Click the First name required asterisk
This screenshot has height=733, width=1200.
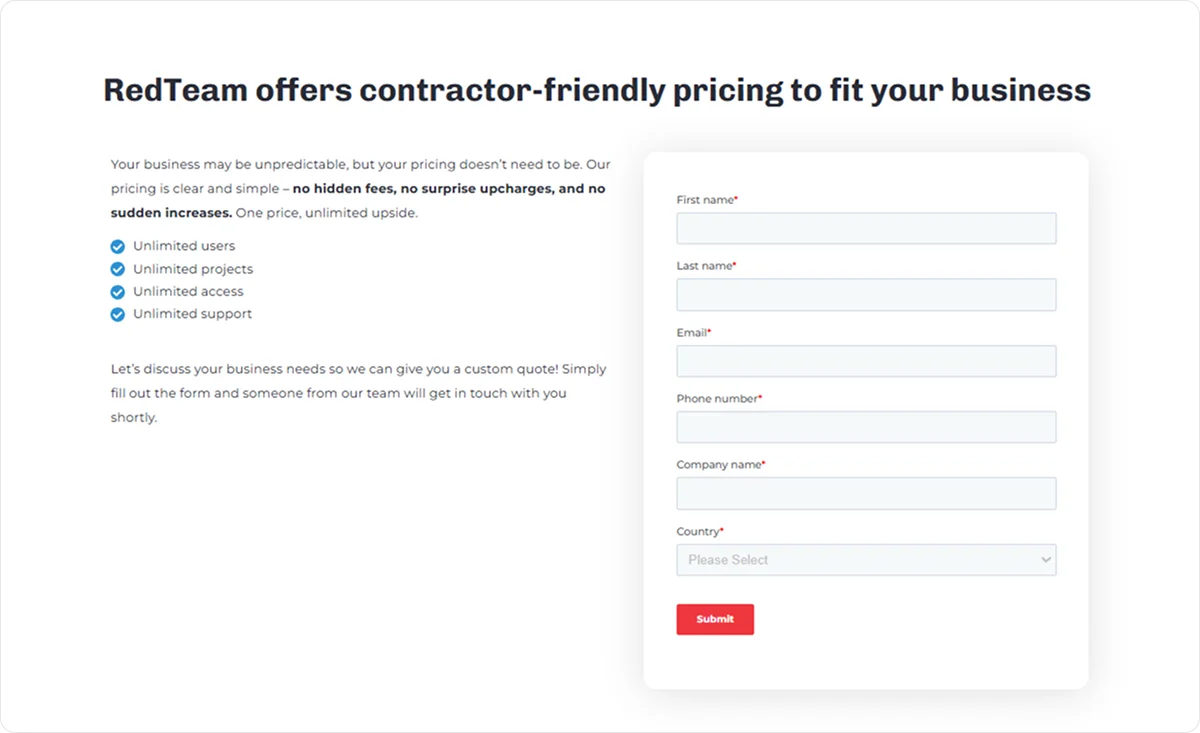734,196
